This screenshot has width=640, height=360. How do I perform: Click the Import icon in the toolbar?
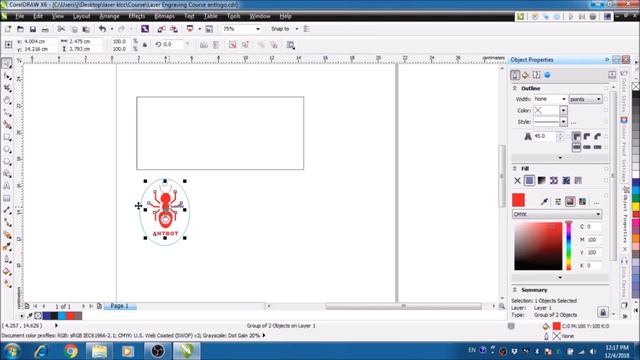click(x=161, y=29)
